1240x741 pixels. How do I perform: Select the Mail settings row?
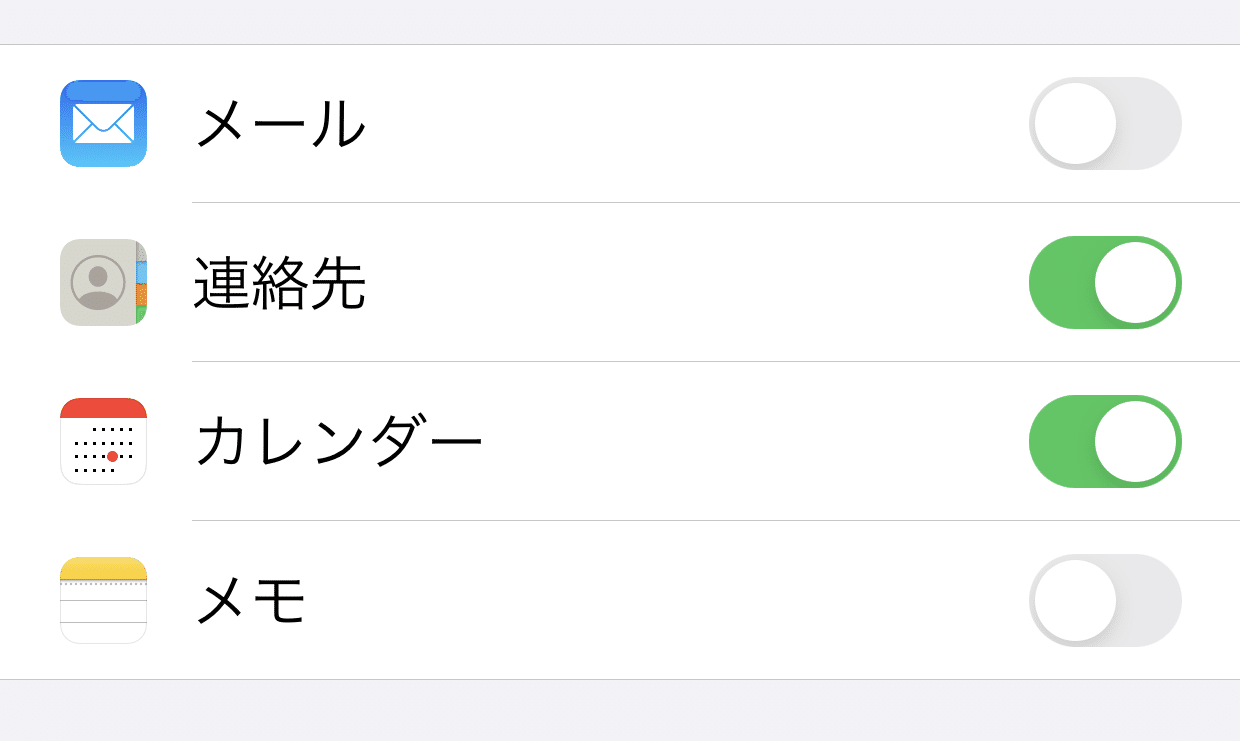[600, 123]
